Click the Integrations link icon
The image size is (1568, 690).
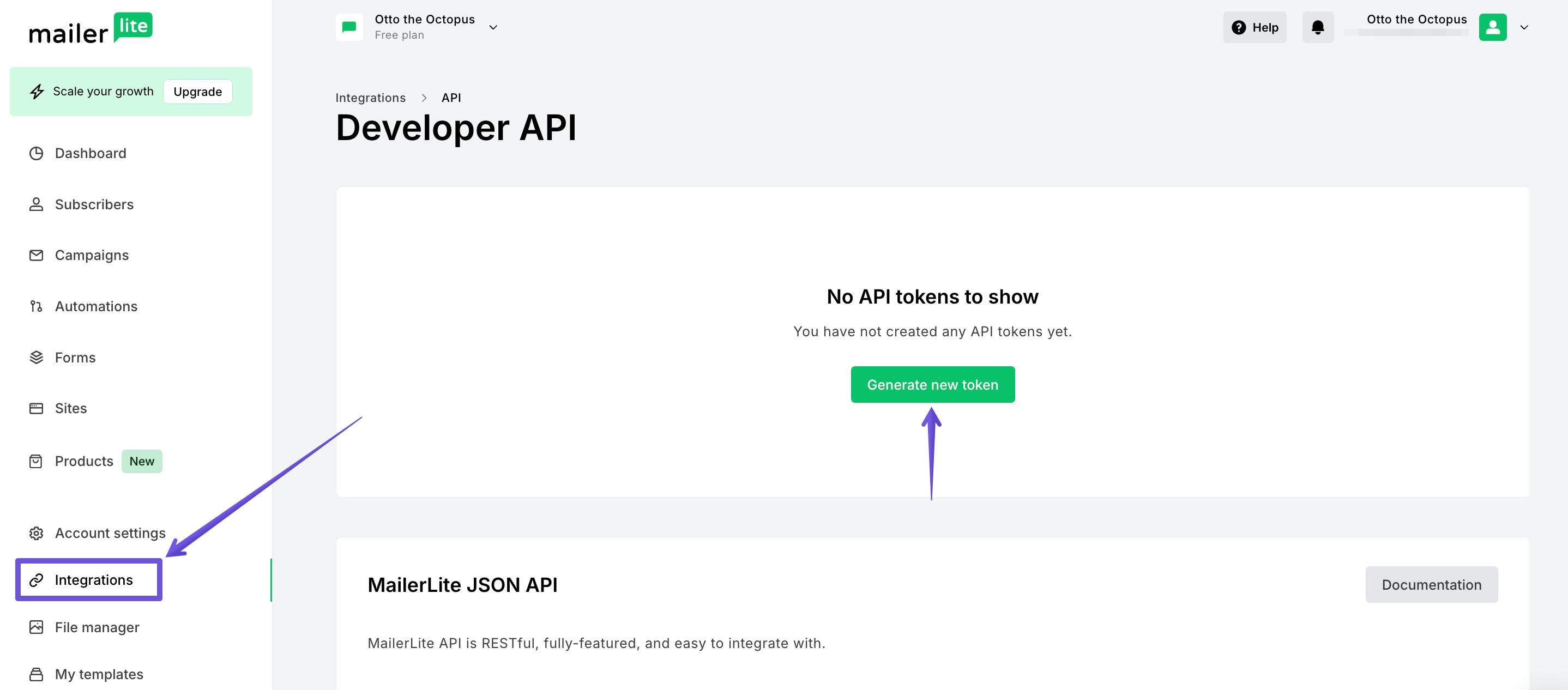[x=37, y=580]
